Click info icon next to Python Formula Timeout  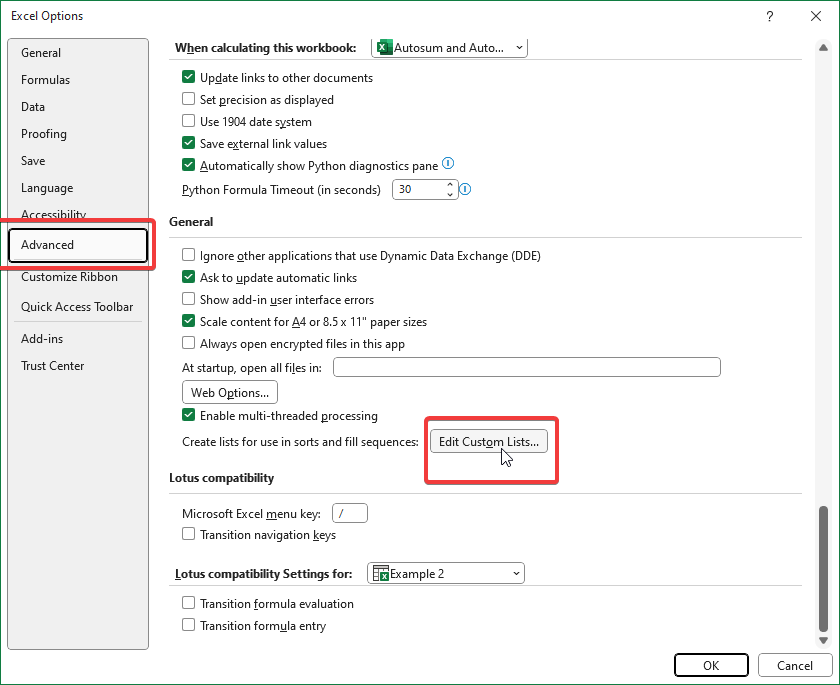[x=465, y=189]
